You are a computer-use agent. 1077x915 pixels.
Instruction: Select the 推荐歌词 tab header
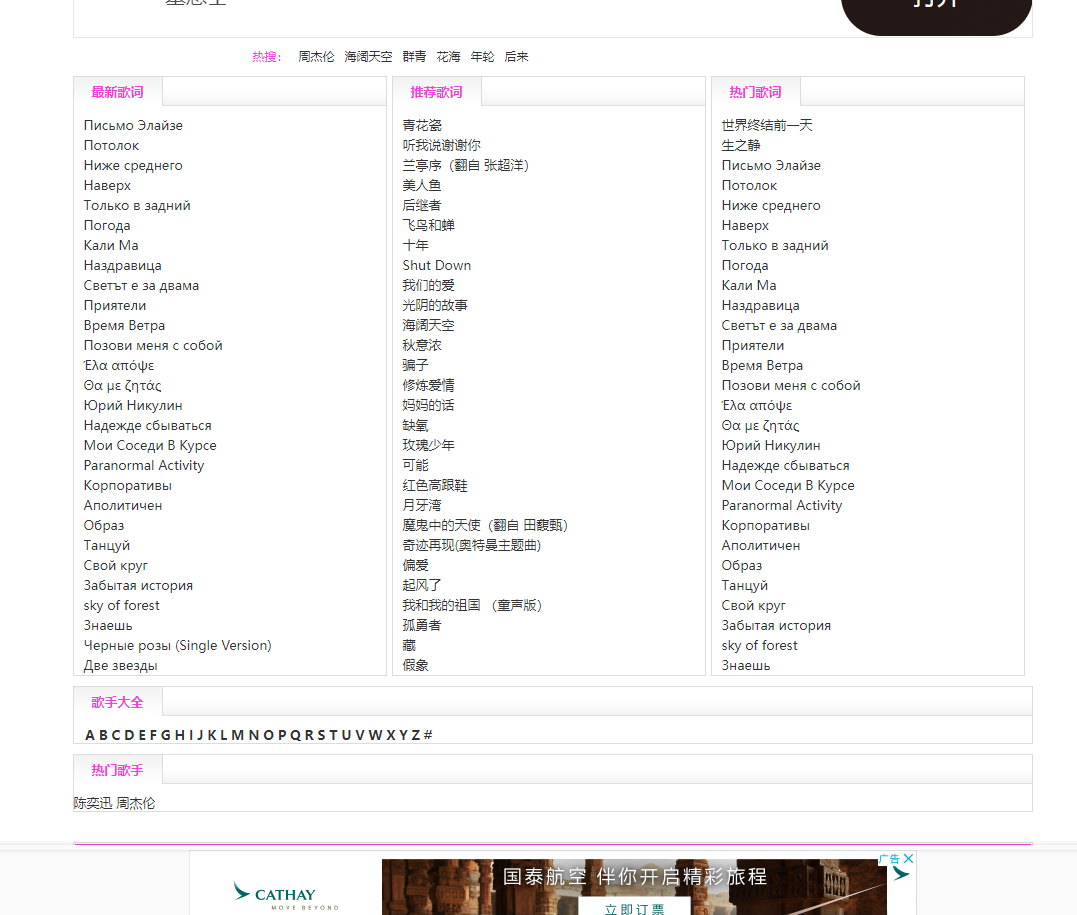pyautogui.click(x=436, y=92)
